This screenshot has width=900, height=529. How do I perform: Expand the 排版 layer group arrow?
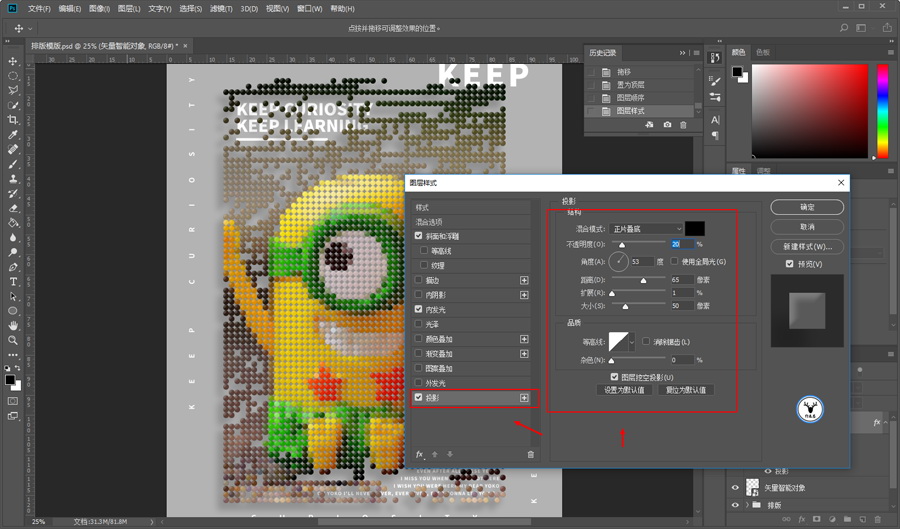coord(747,505)
